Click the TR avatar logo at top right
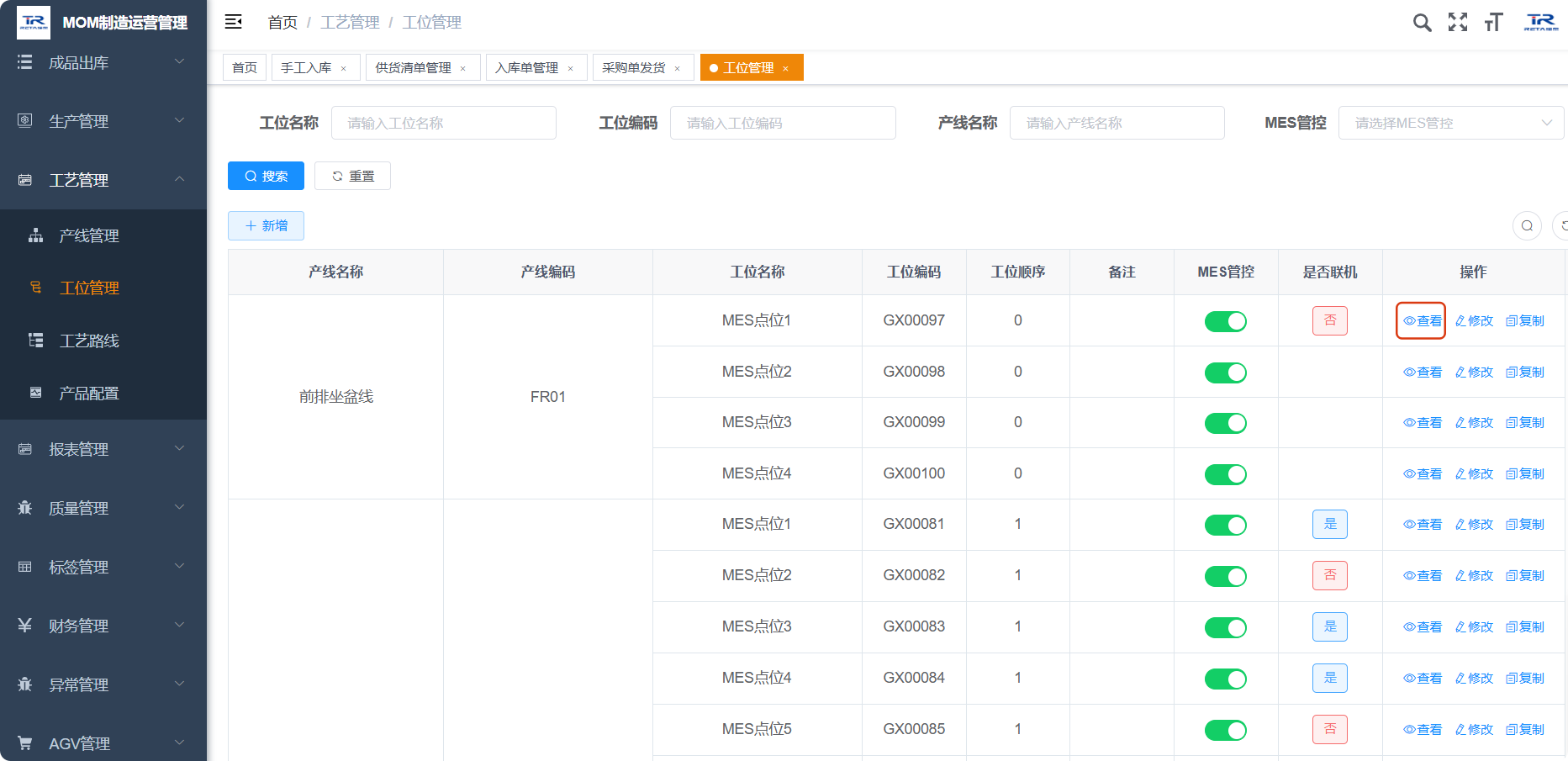Image resolution: width=1568 pixels, height=761 pixels. [x=1540, y=23]
